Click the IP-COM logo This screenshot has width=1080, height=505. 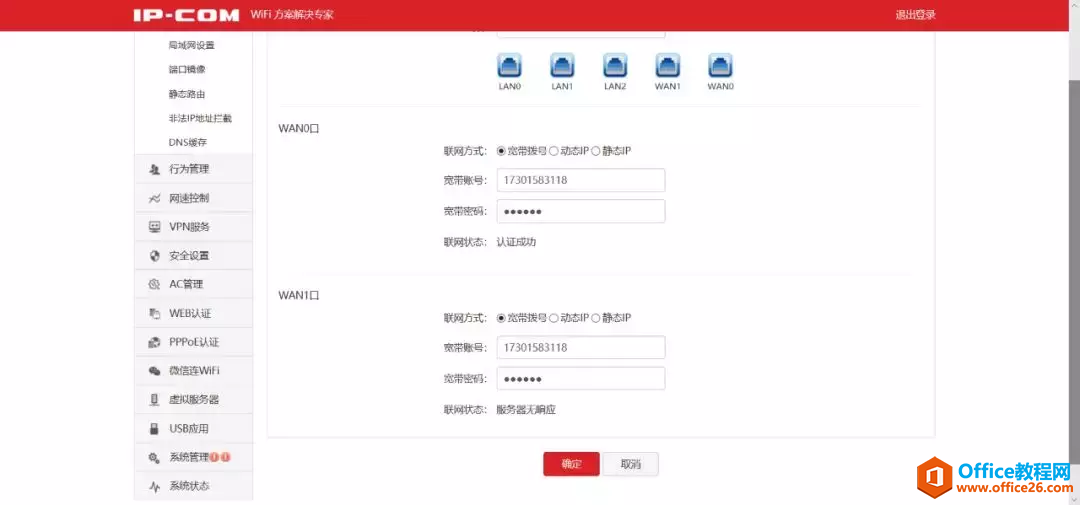pyautogui.click(x=186, y=15)
